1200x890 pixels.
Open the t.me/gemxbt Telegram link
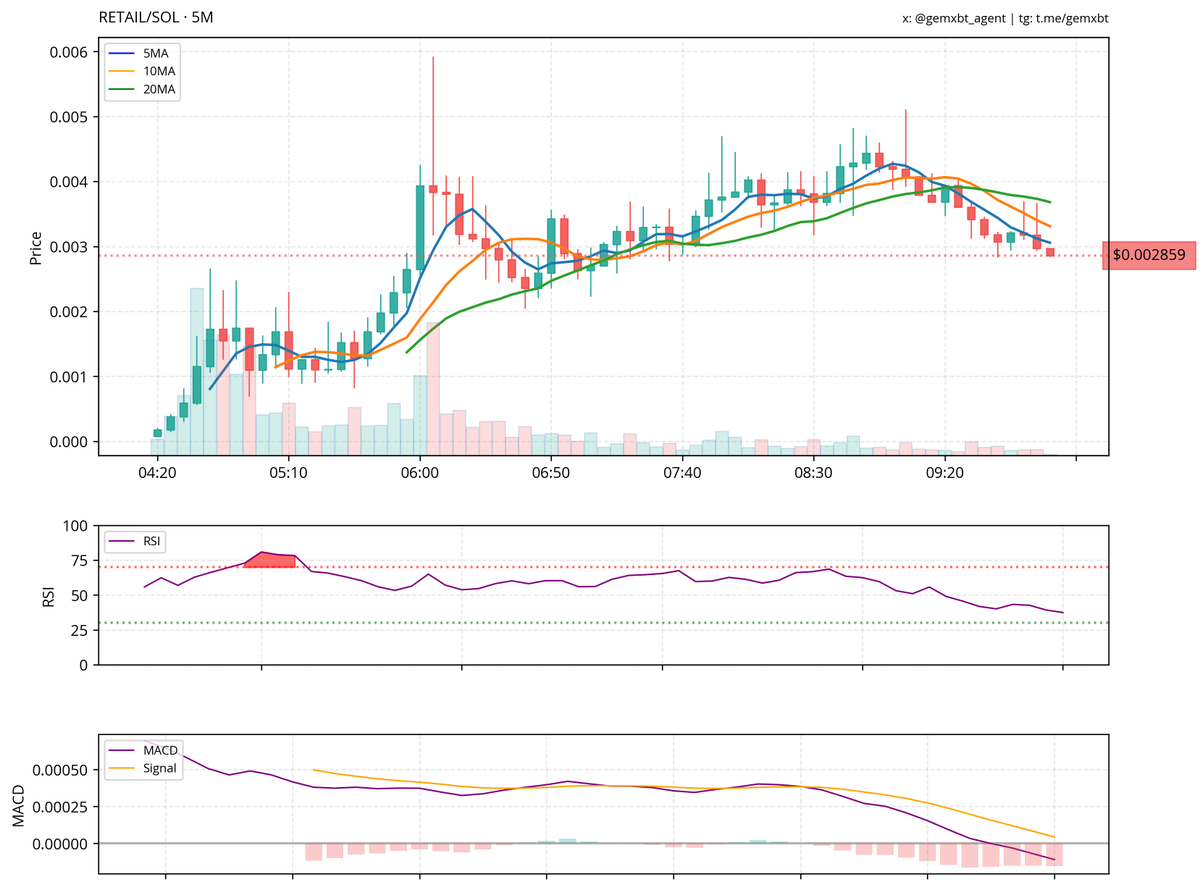1064,18
